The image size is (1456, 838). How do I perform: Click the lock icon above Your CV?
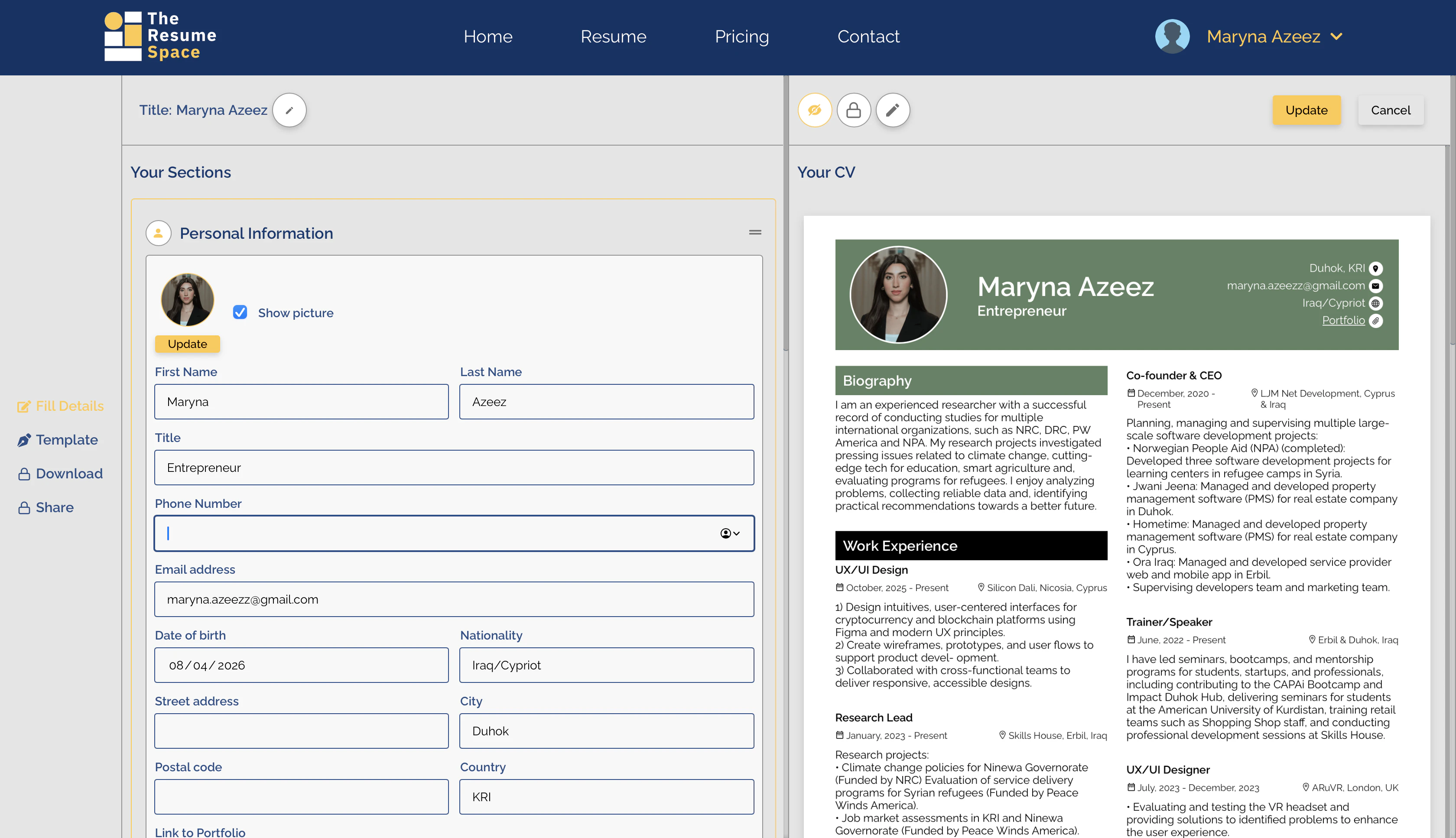pyautogui.click(x=854, y=110)
